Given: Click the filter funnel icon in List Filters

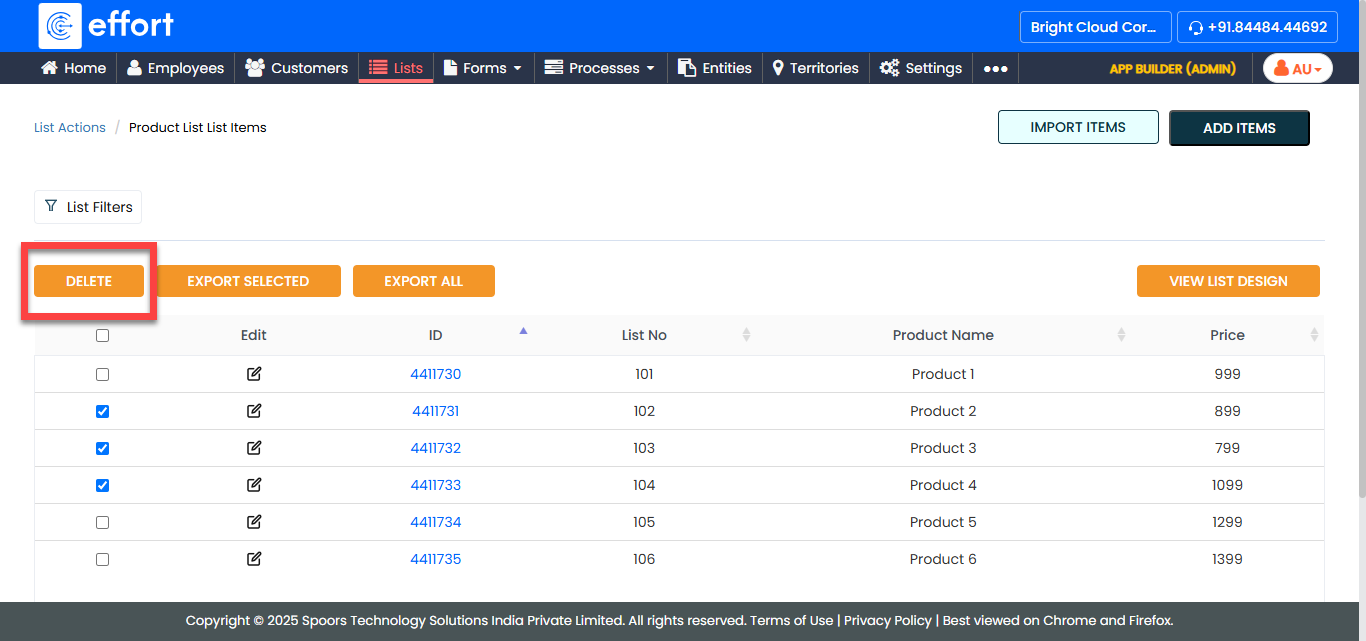Looking at the screenshot, I should [x=51, y=206].
